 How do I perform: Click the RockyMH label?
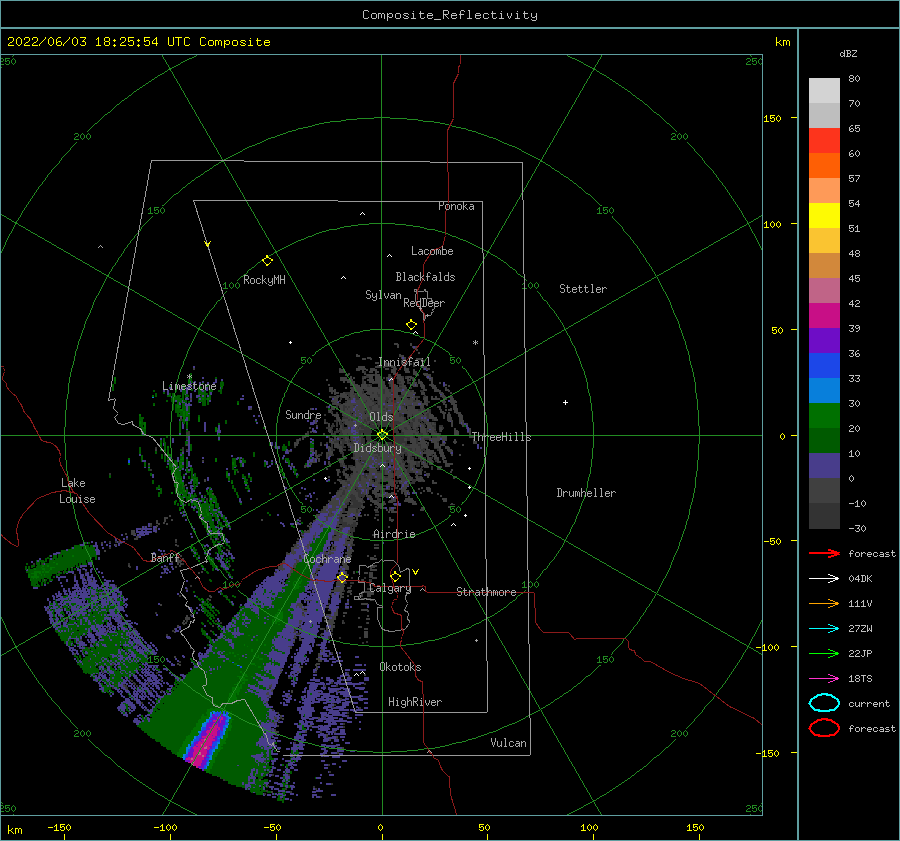coord(264,280)
